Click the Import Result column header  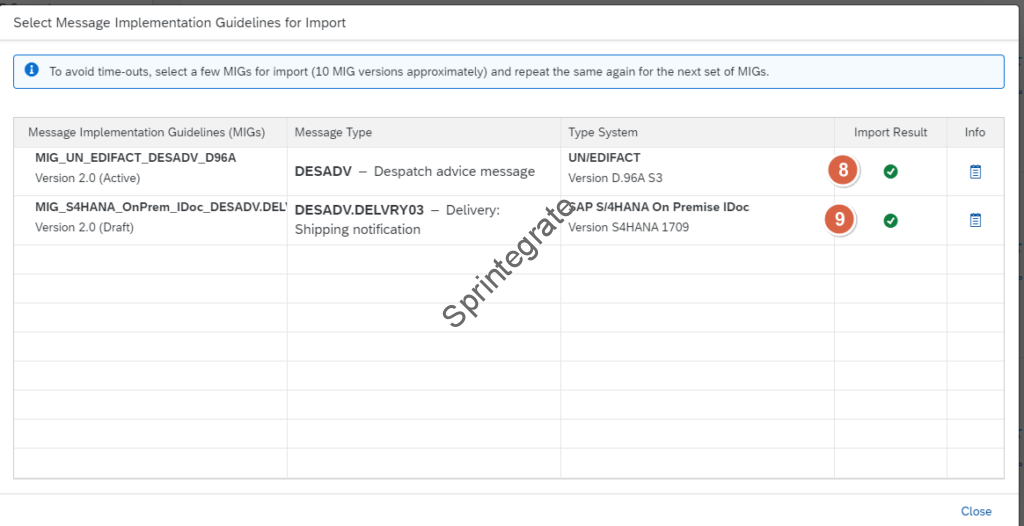[890, 132]
